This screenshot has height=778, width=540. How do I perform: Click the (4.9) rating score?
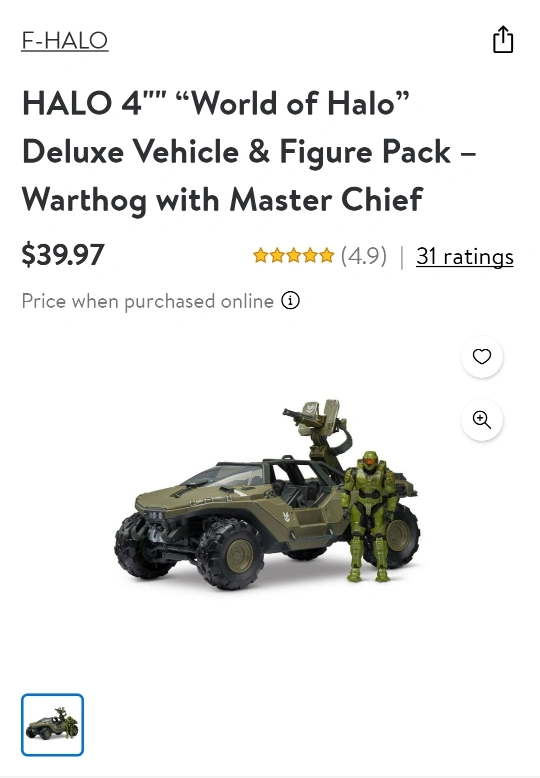tap(364, 257)
